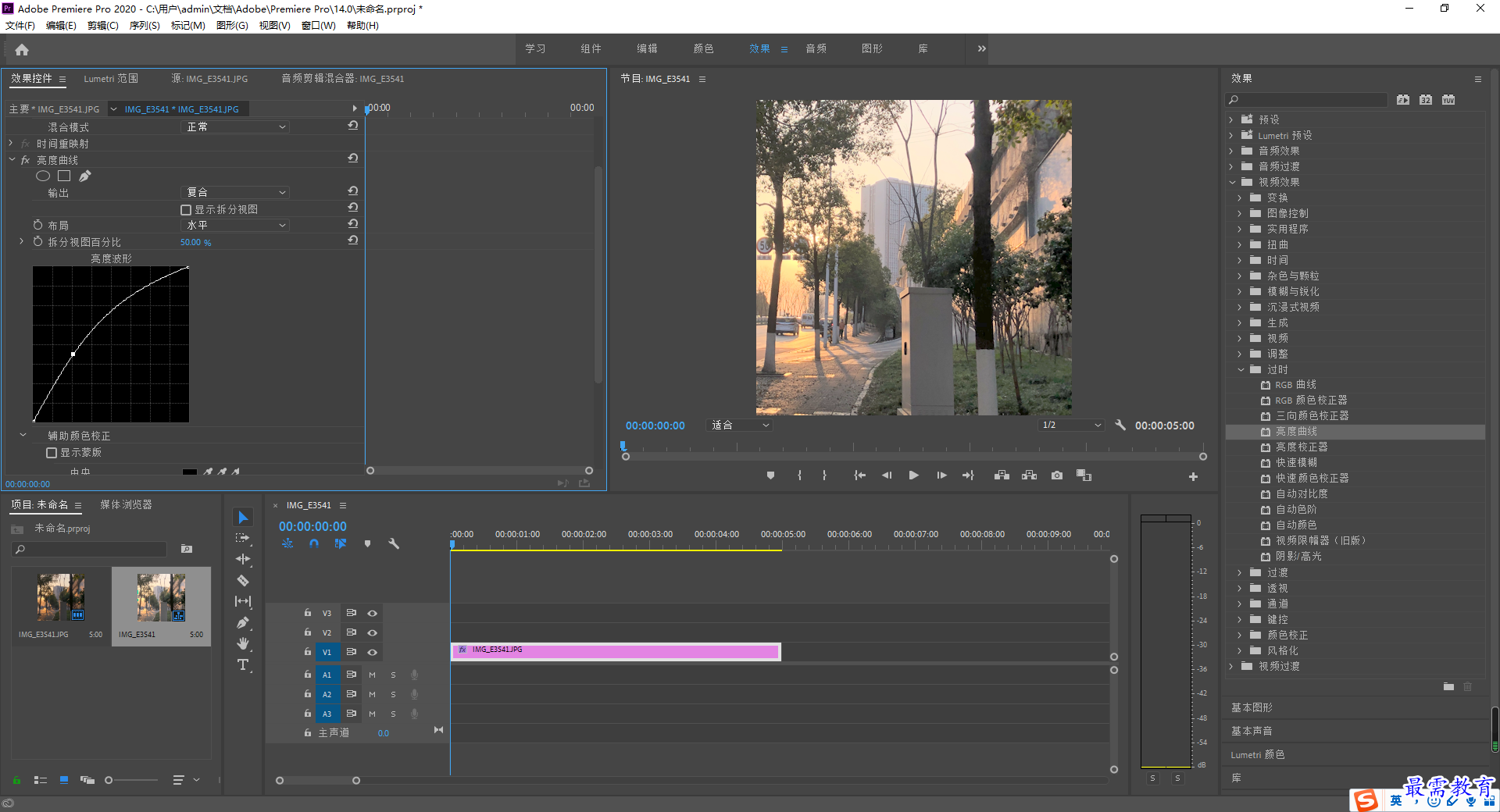Toggle lock on track V1
This screenshot has width=1500, height=812.
click(308, 652)
